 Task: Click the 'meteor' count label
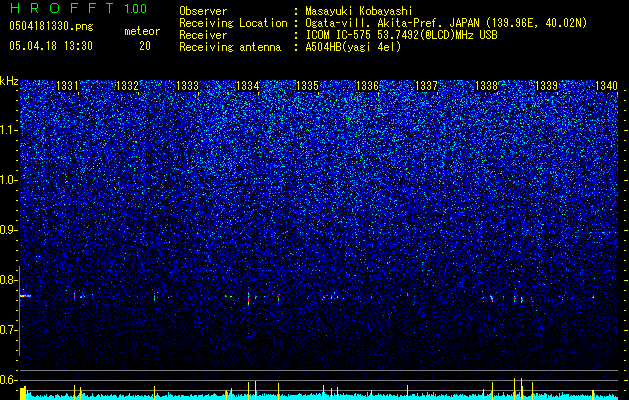point(142,31)
